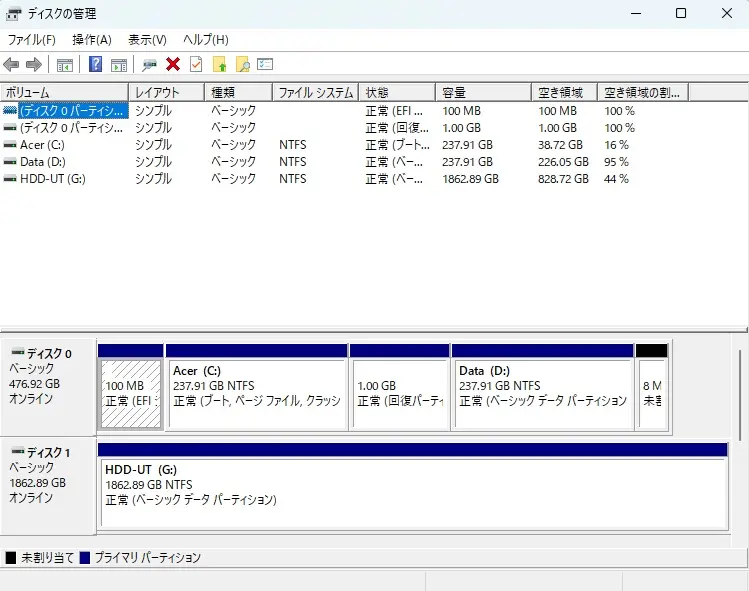
Task: Select the HDD-UT (G:) partition block
Action: (413, 486)
